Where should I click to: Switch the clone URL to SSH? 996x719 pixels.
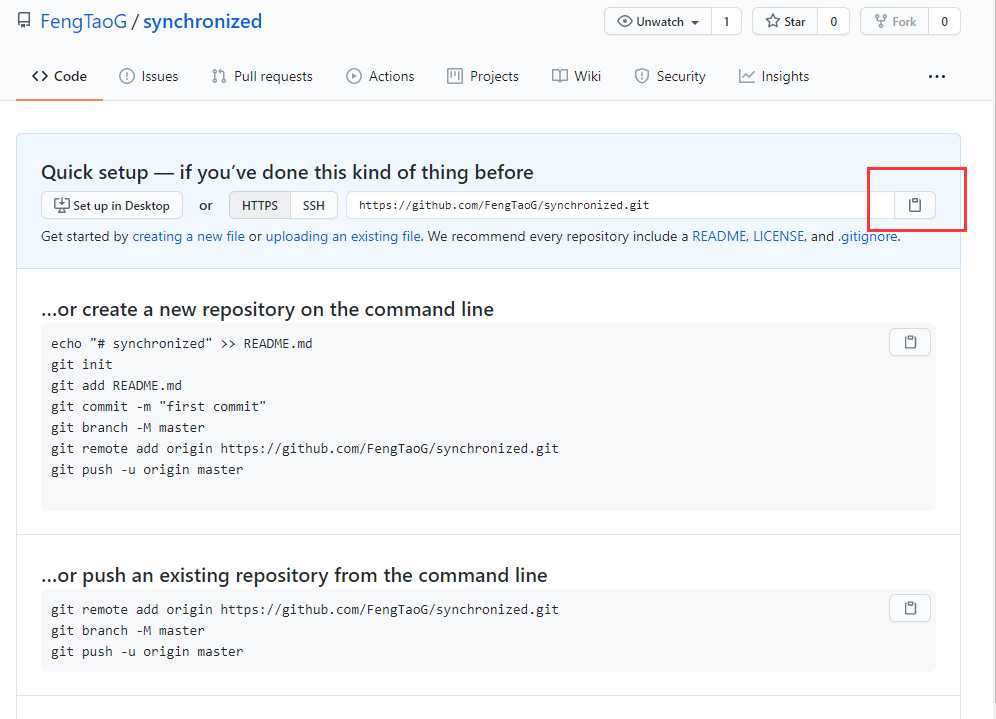coord(314,205)
